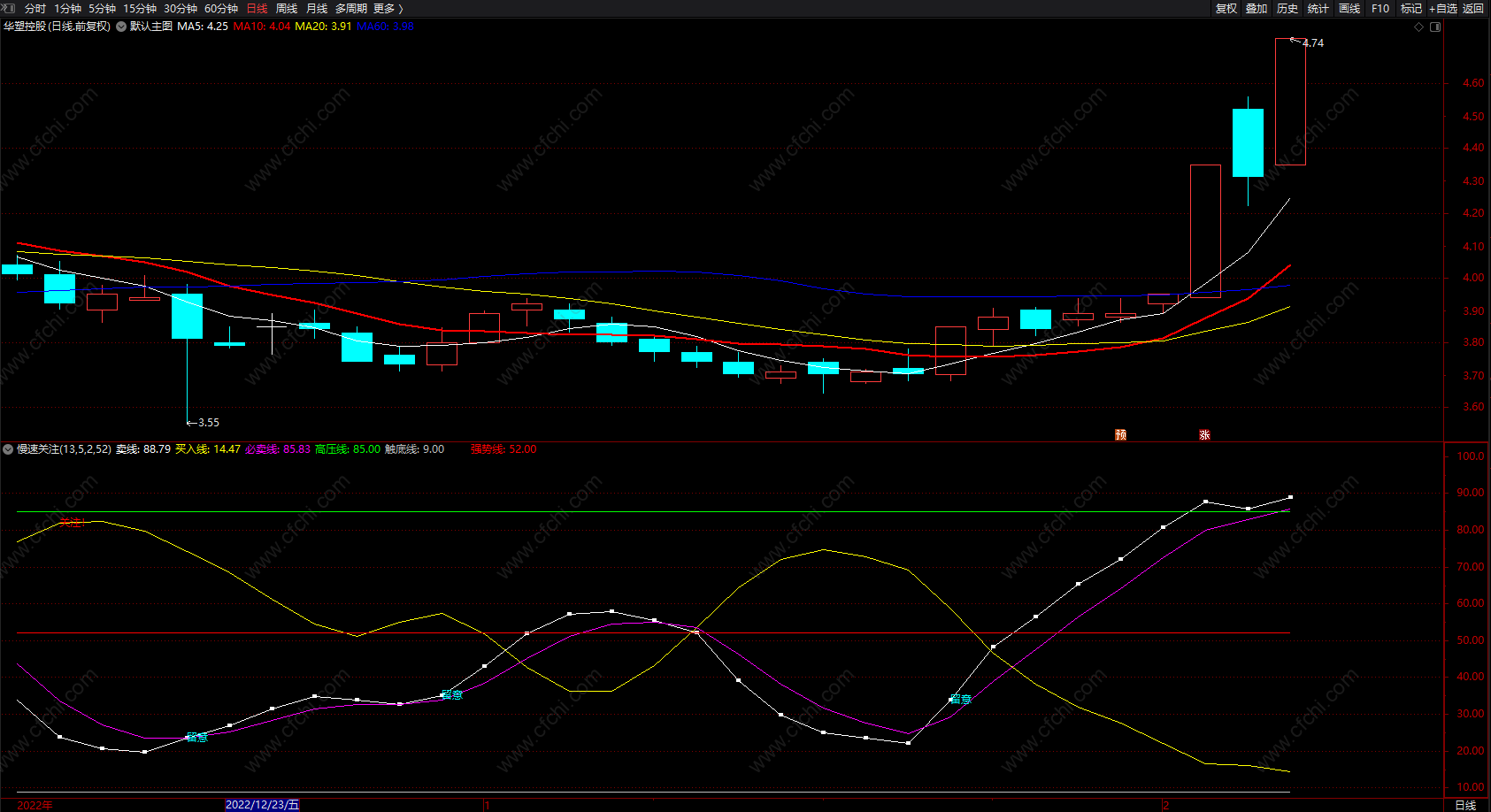Click the diamond icon above the chart
The width and height of the screenshot is (1491, 812).
coord(1419,27)
